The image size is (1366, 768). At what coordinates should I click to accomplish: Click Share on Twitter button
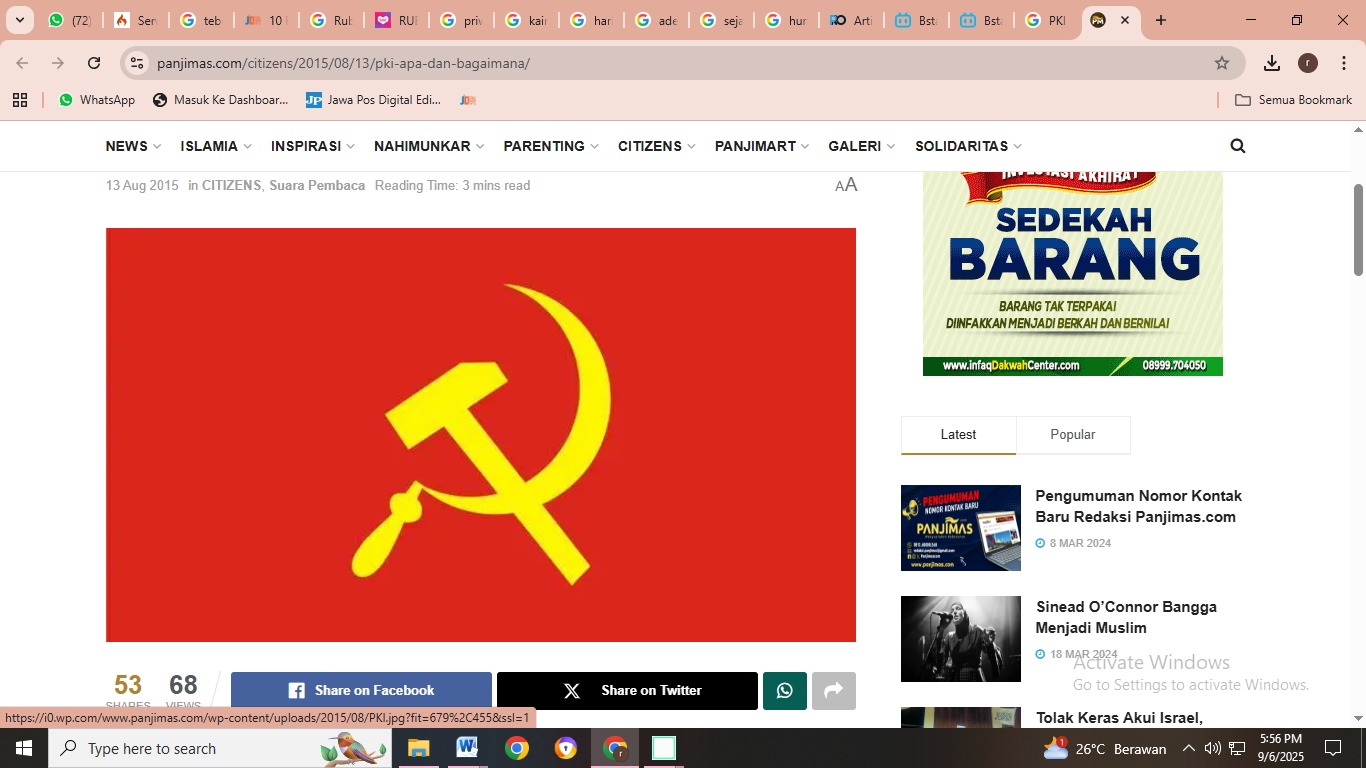click(627, 691)
